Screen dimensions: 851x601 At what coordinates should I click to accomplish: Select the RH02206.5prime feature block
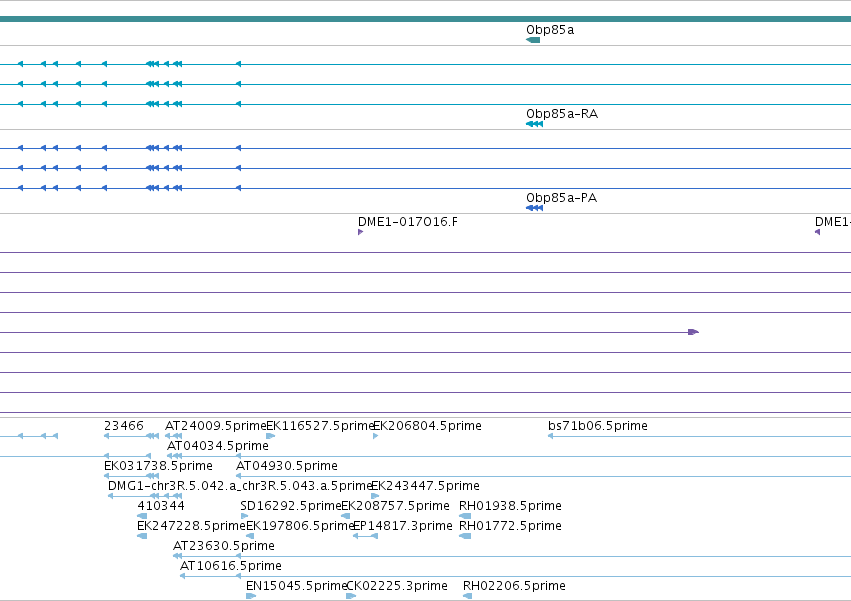point(467,596)
